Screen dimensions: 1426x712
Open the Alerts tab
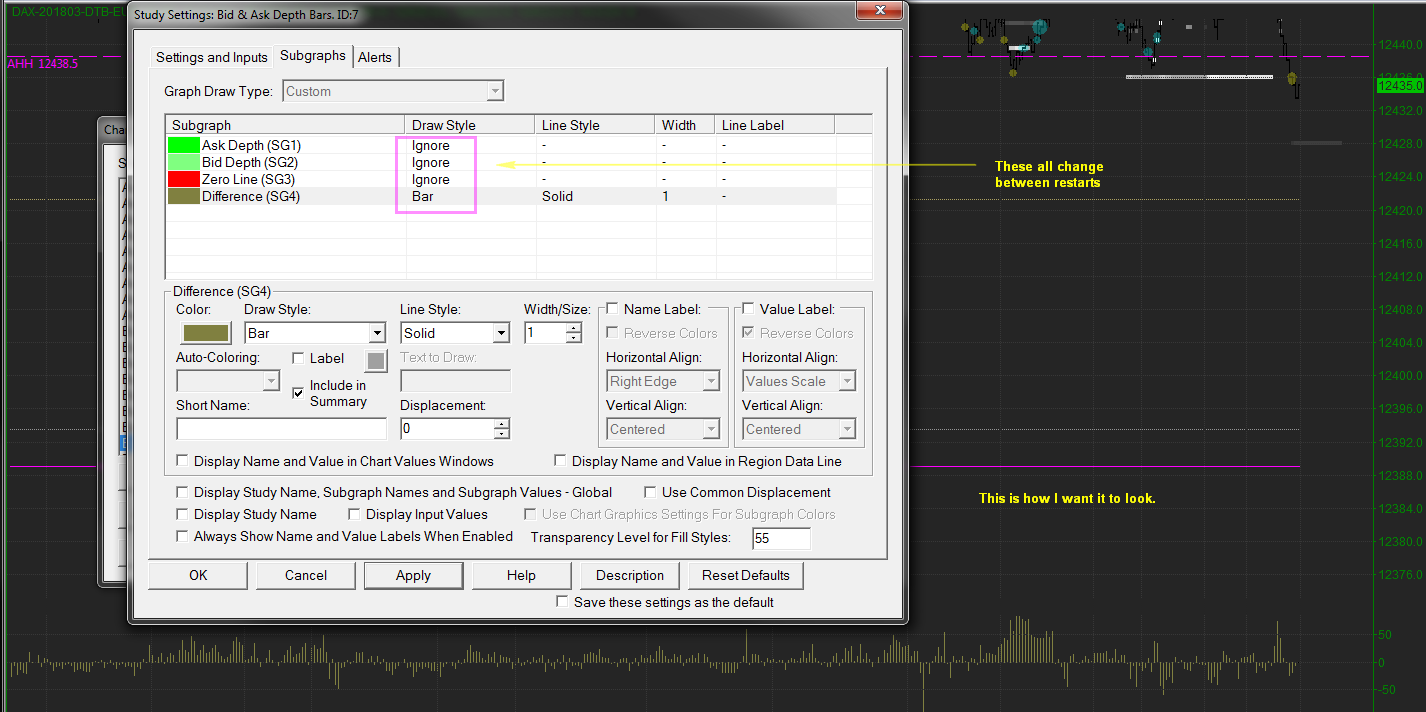[x=375, y=57]
